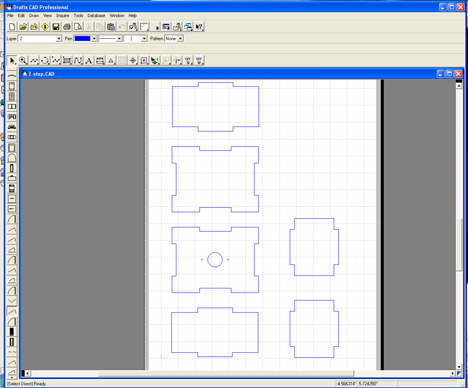The width and height of the screenshot is (468, 388).
Task: Click the arc symbol at top of left palette
Action: click(x=12, y=76)
